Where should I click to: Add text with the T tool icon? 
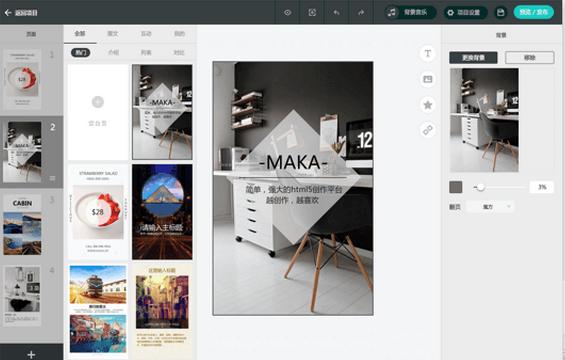tap(428, 53)
